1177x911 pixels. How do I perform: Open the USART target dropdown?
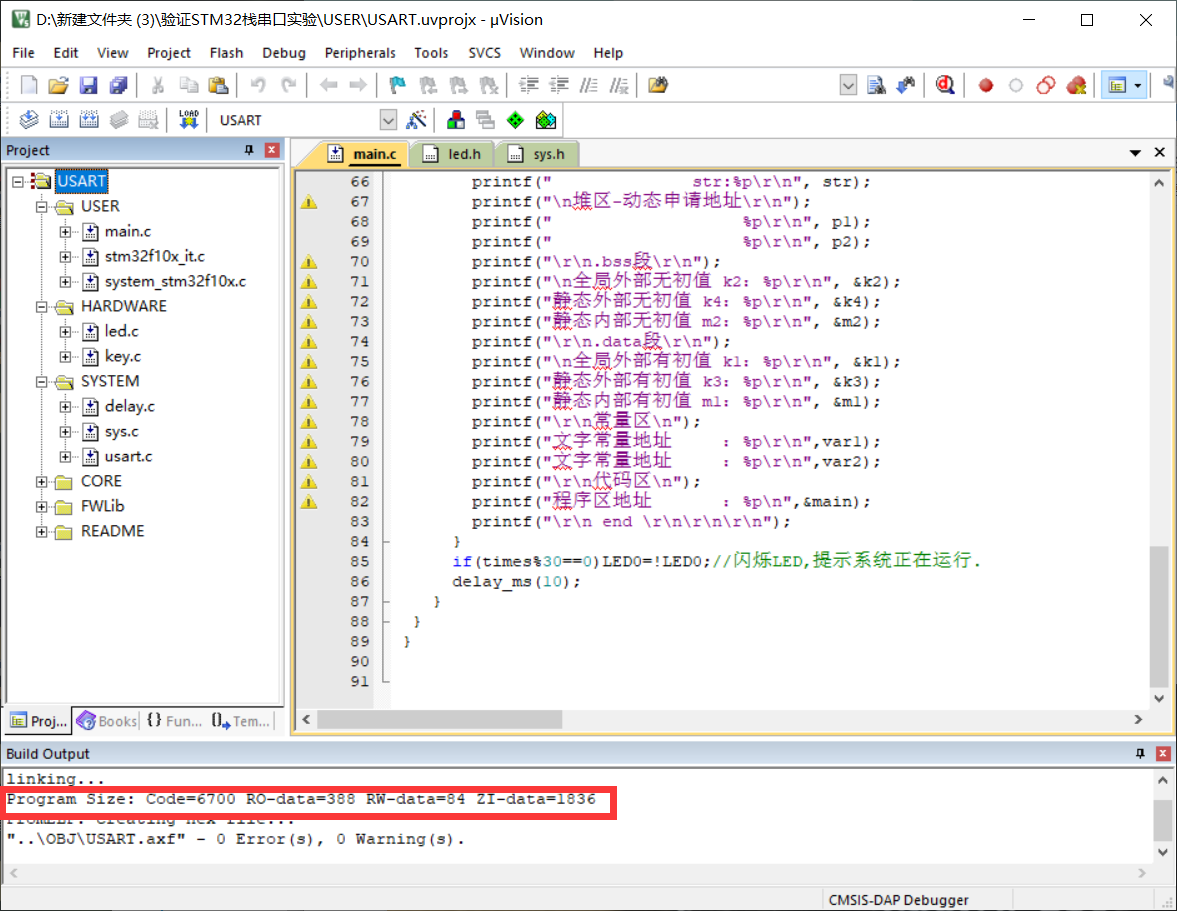(x=387, y=120)
